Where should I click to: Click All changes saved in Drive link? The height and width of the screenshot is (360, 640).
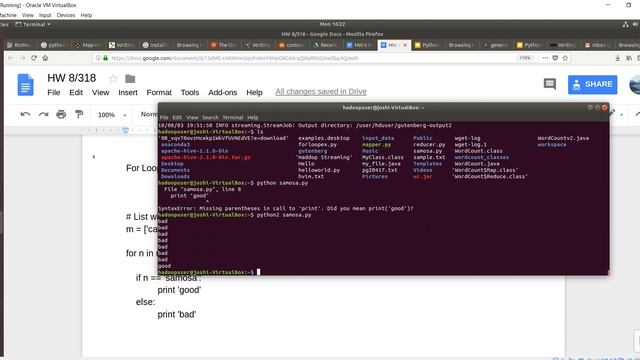point(321,92)
